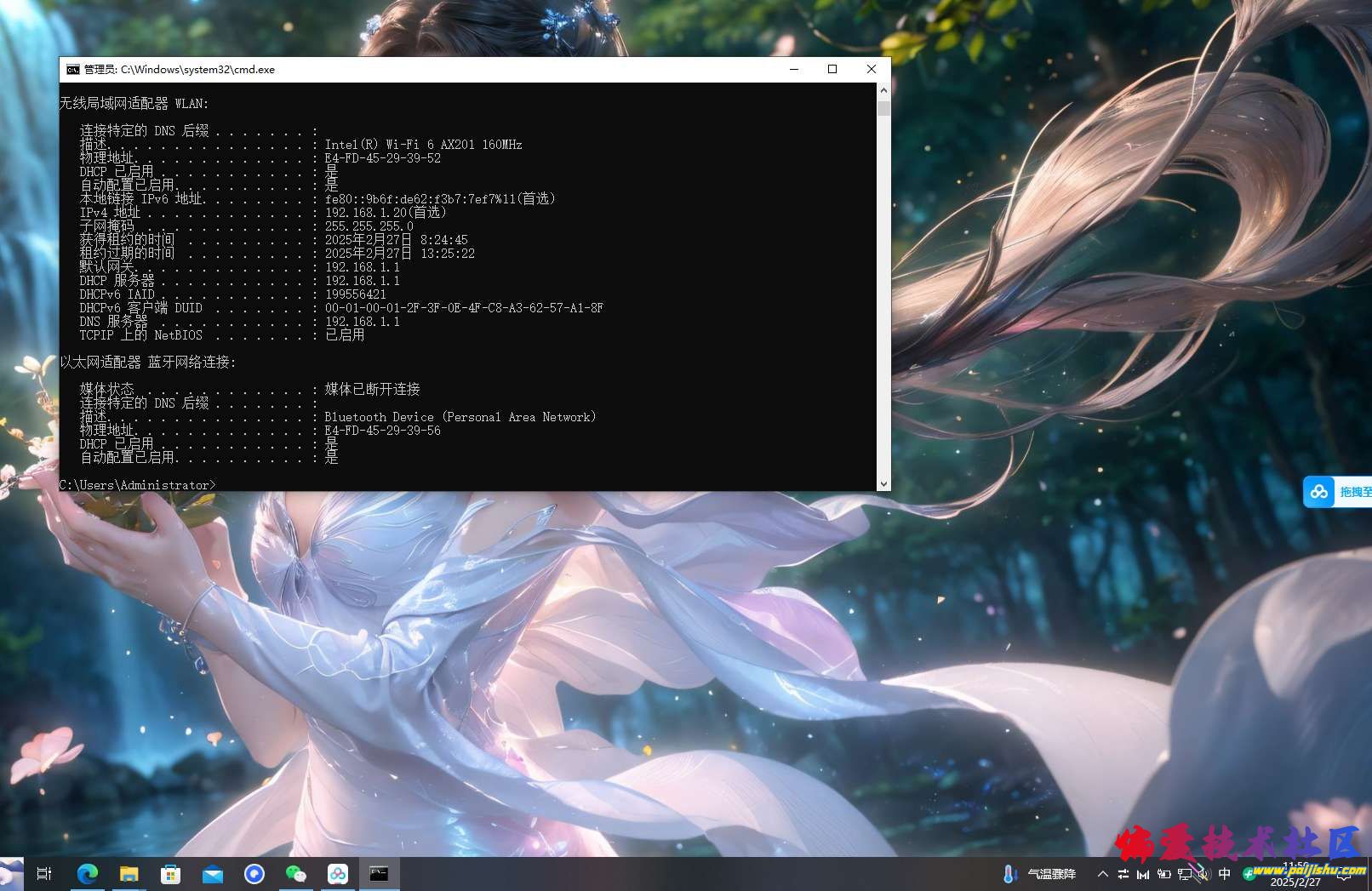Click the Baidu Netdisk floating drag widget
The height and width of the screenshot is (891, 1372).
pyautogui.click(x=1337, y=492)
